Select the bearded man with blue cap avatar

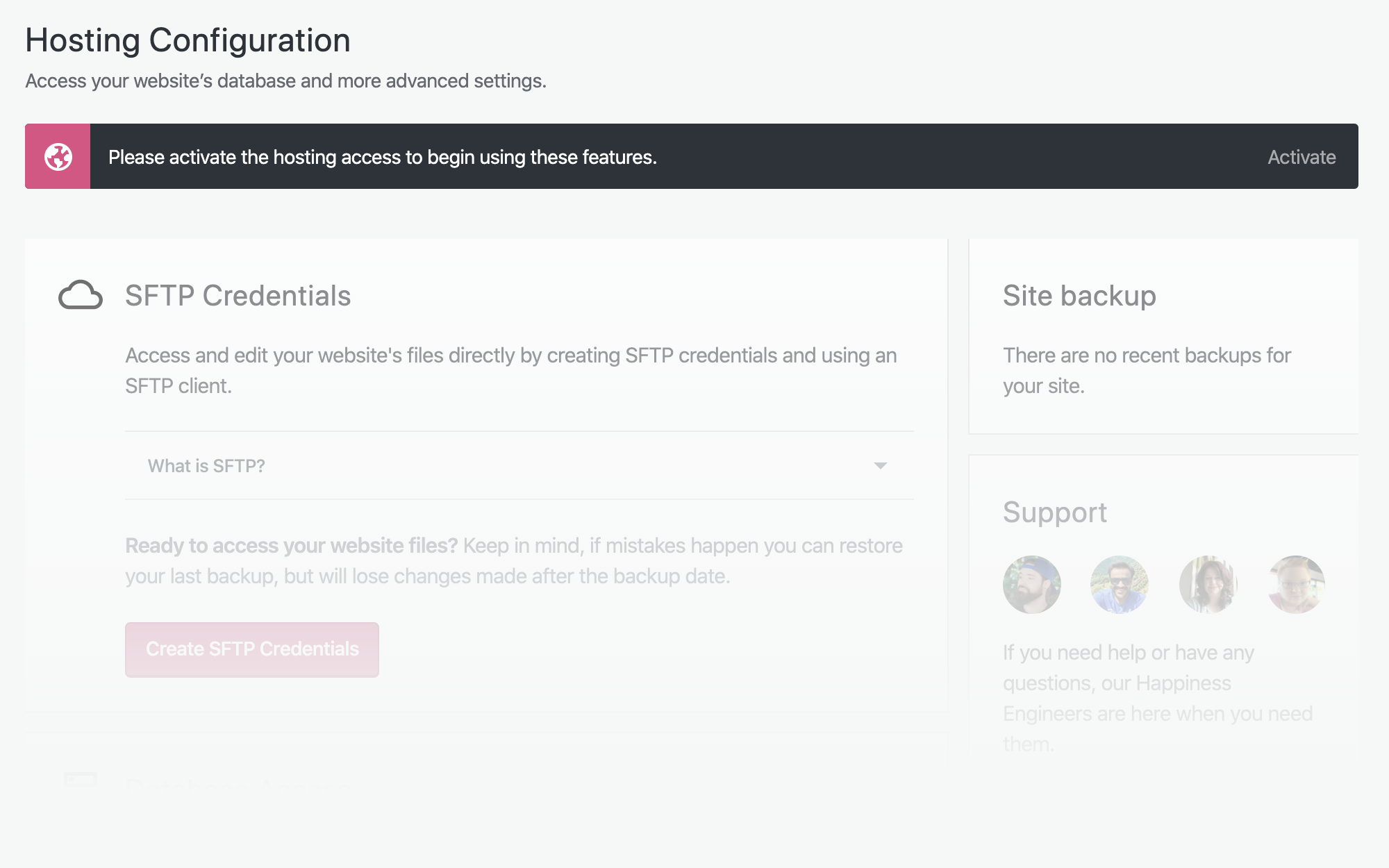pos(1032,585)
